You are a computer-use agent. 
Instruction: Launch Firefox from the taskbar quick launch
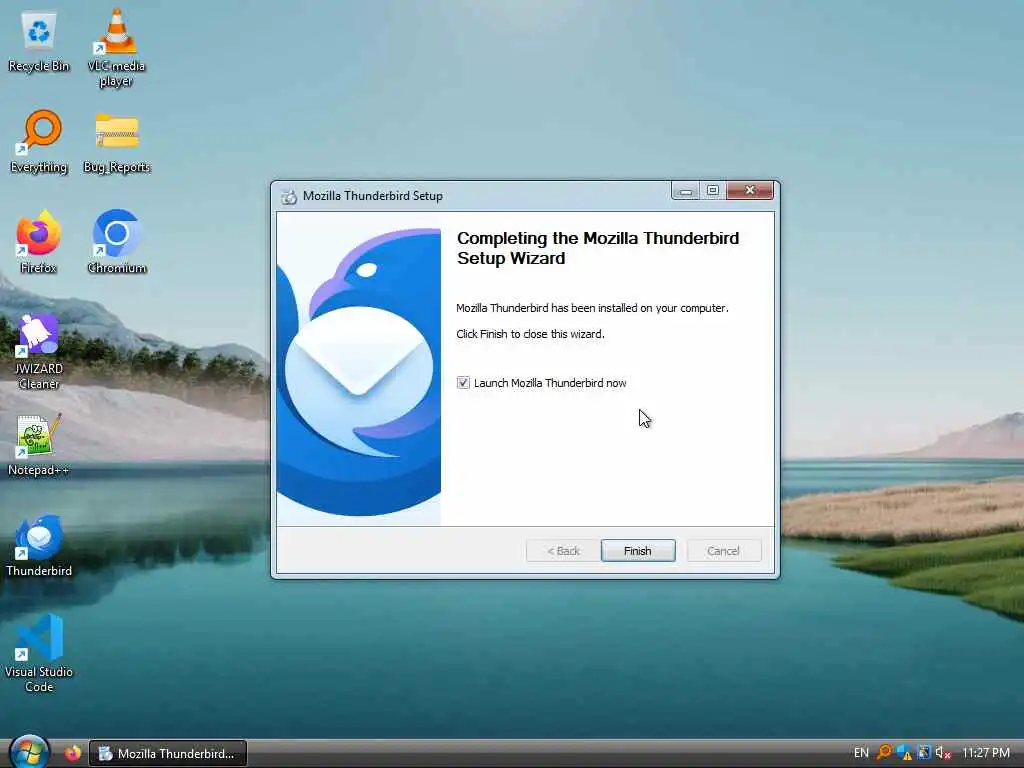point(72,753)
